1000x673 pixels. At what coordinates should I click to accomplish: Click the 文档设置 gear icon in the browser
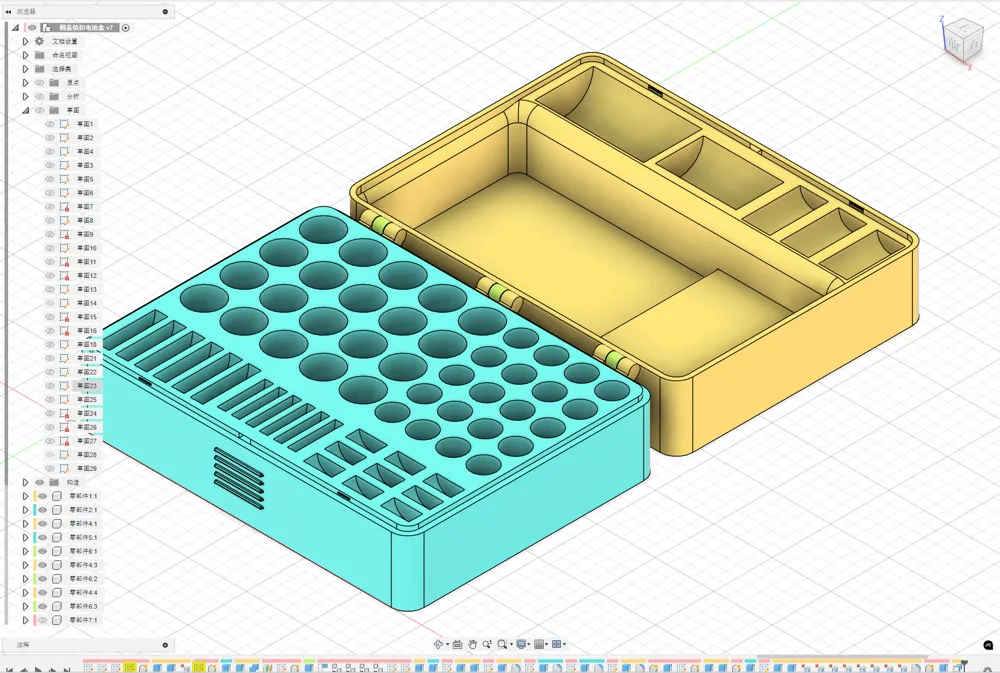pyautogui.click(x=39, y=41)
